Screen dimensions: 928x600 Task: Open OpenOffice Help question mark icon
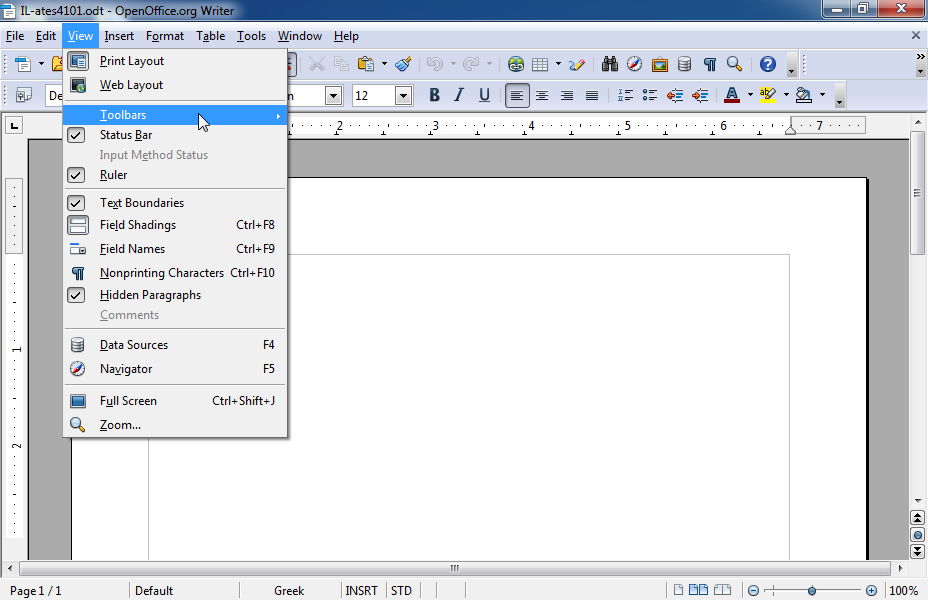pos(768,64)
